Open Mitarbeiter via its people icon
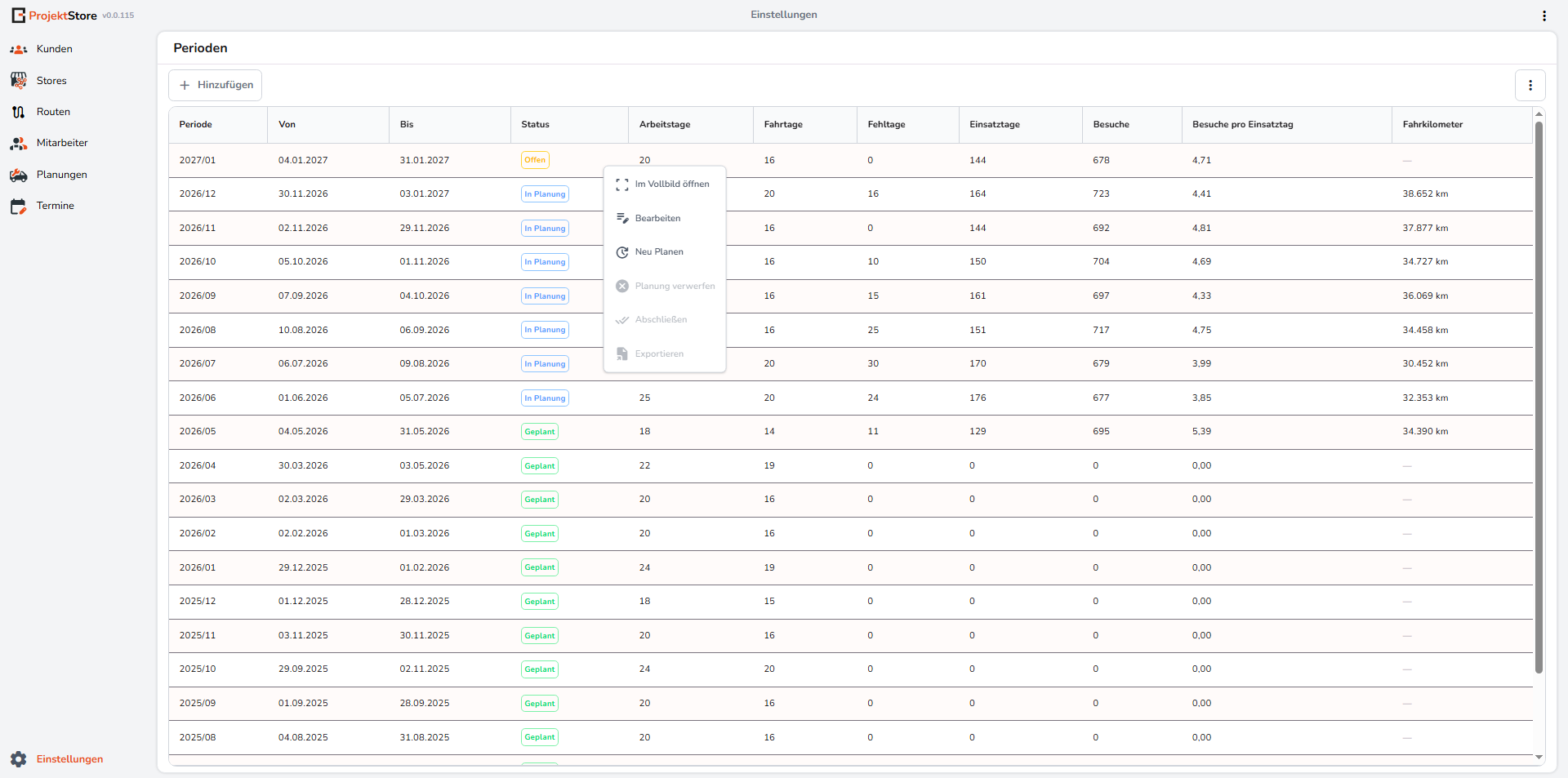Screen dimensions: 1568x778 (18, 144)
